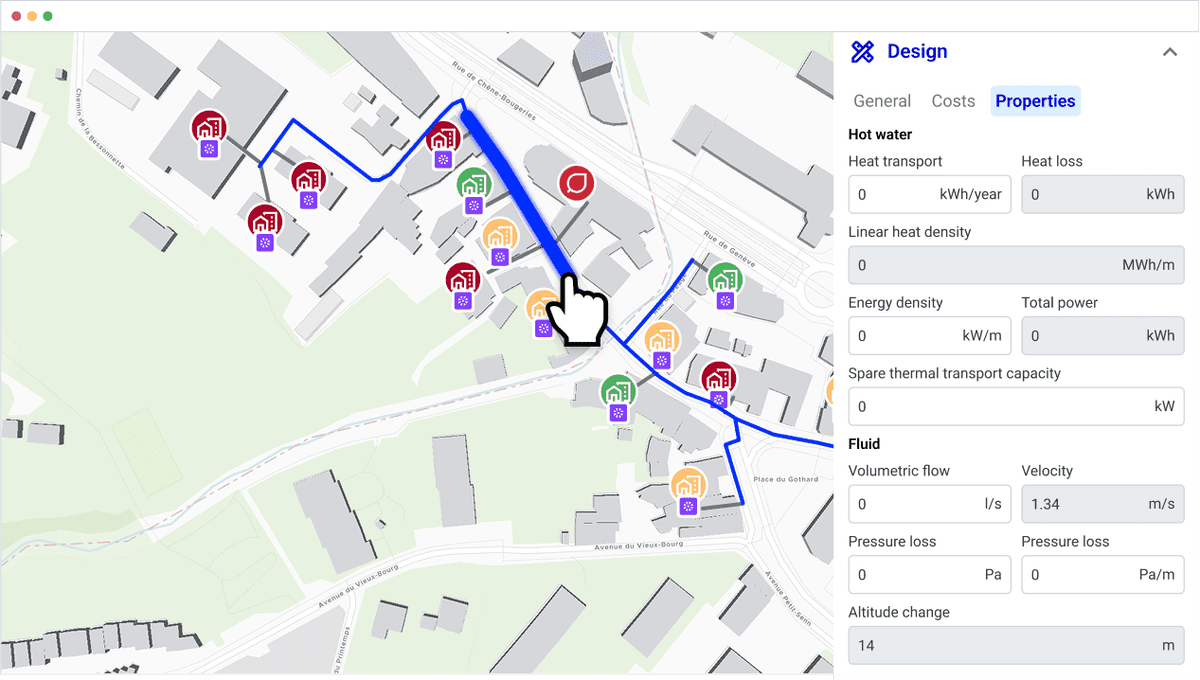Image resolution: width=1200 pixels, height=680 pixels.
Task: Edit the Energy density kW/m field
Action: [x=930, y=336]
